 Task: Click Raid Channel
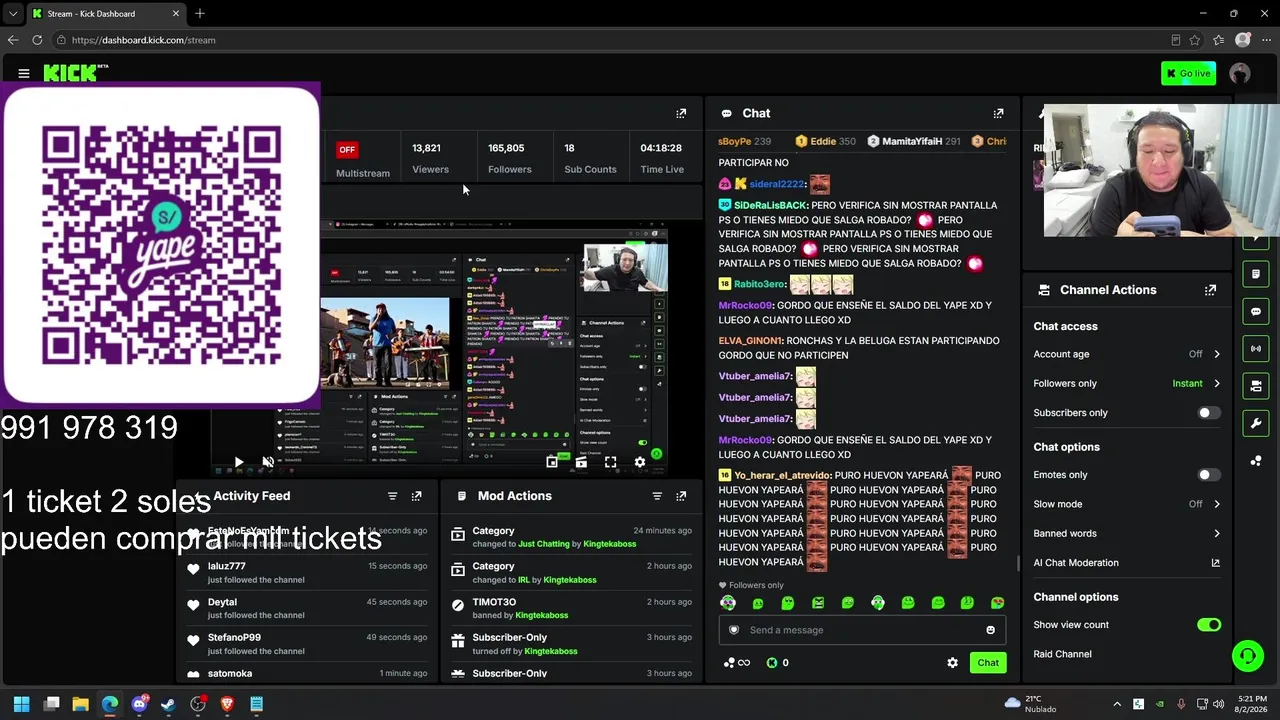click(x=1062, y=654)
